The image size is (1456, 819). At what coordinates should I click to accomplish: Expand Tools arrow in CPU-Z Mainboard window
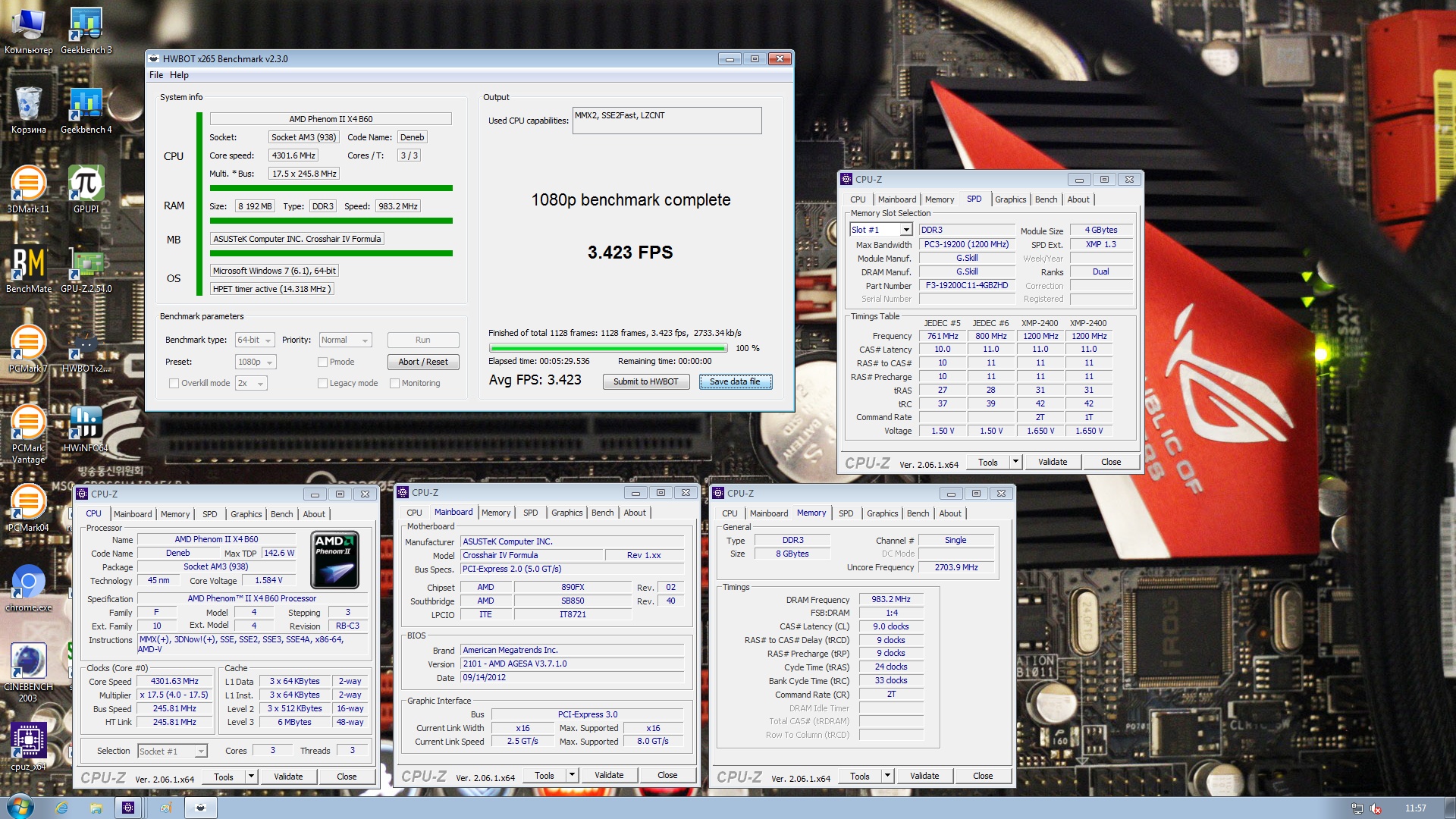pos(572,775)
